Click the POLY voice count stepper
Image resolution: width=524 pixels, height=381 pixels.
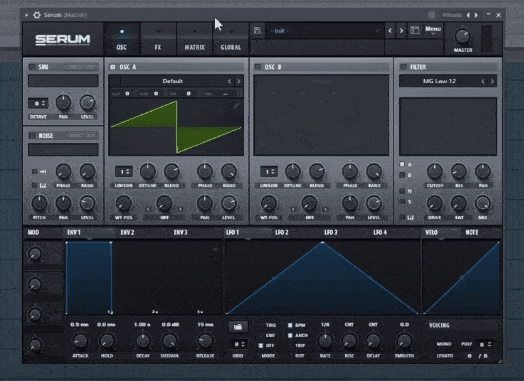pos(485,344)
